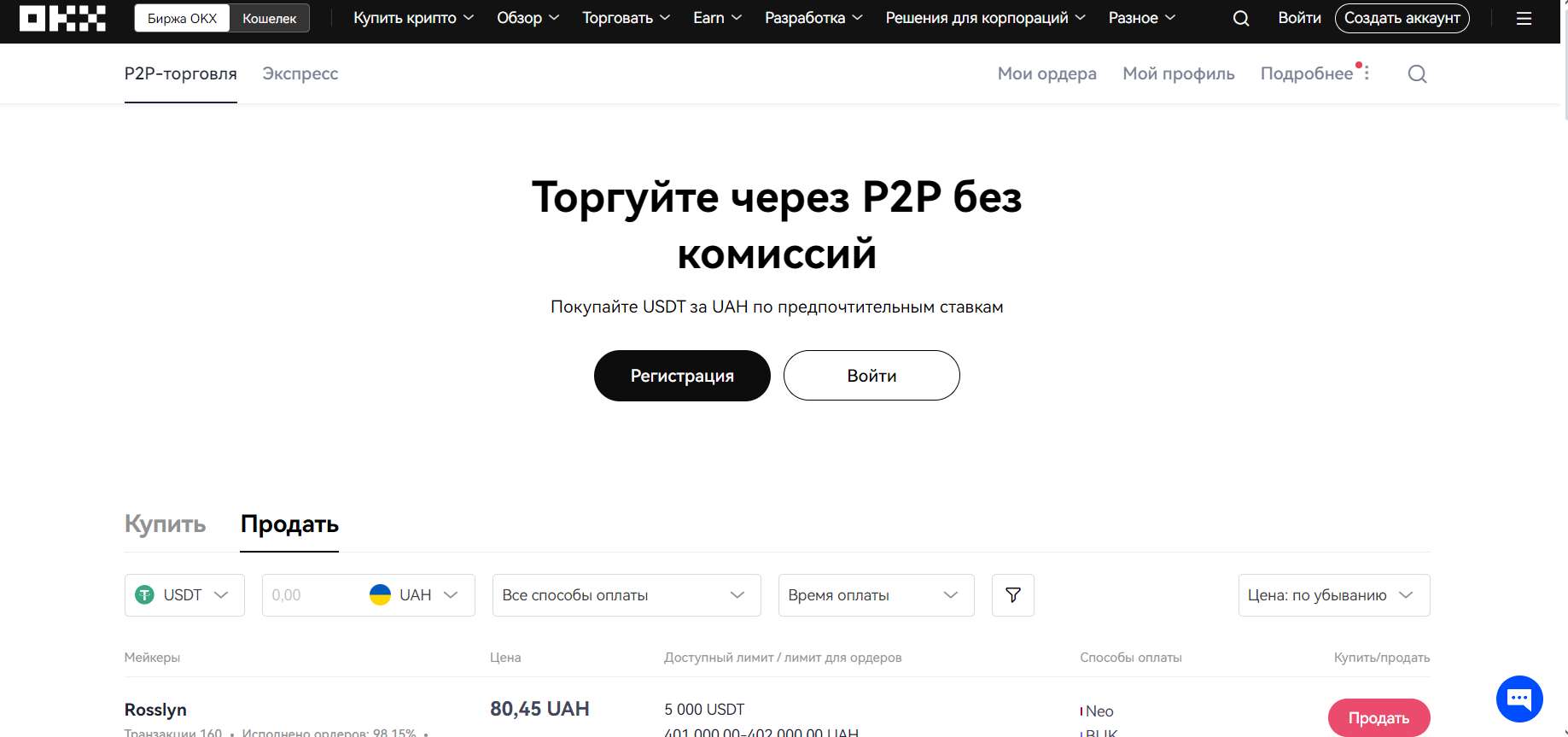Switch to Купить tab
This screenshot has width=1568, height=737.
pyautogui.click(x=165, y=524)
